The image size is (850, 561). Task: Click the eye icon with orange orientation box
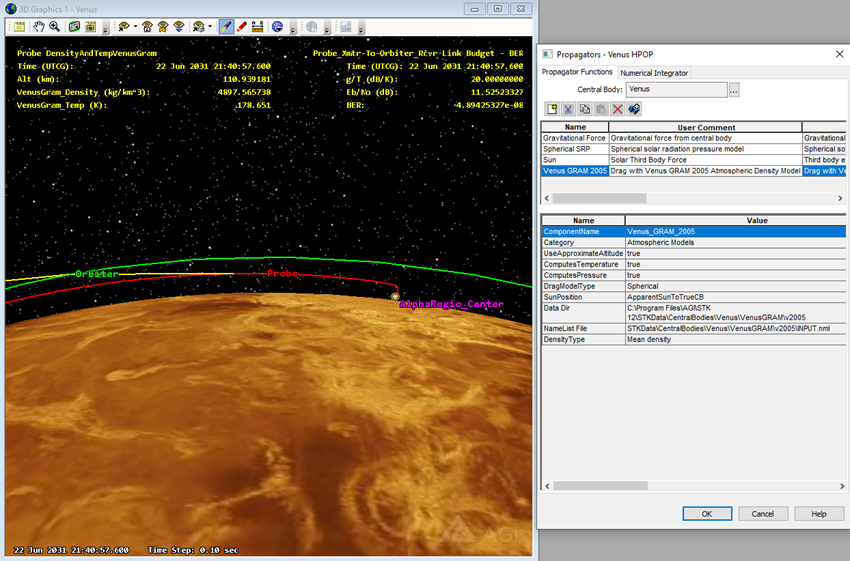163,27
